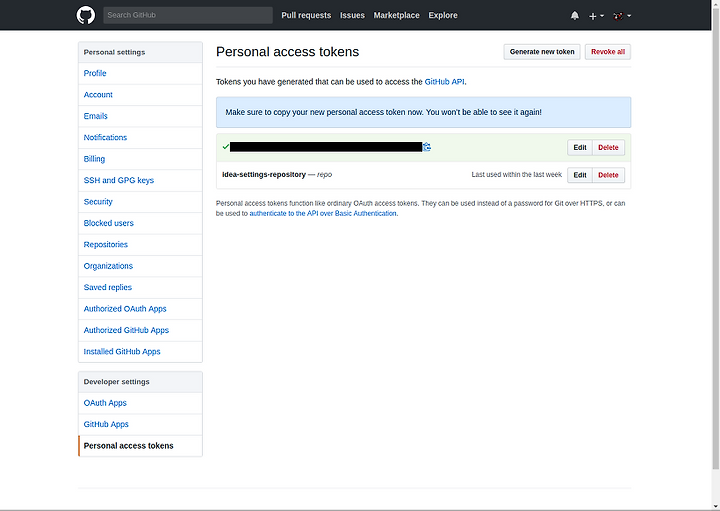Click the 'Last used within the last week' text
Viewport: 720px width, 511px height.
[x=517, y=175]
